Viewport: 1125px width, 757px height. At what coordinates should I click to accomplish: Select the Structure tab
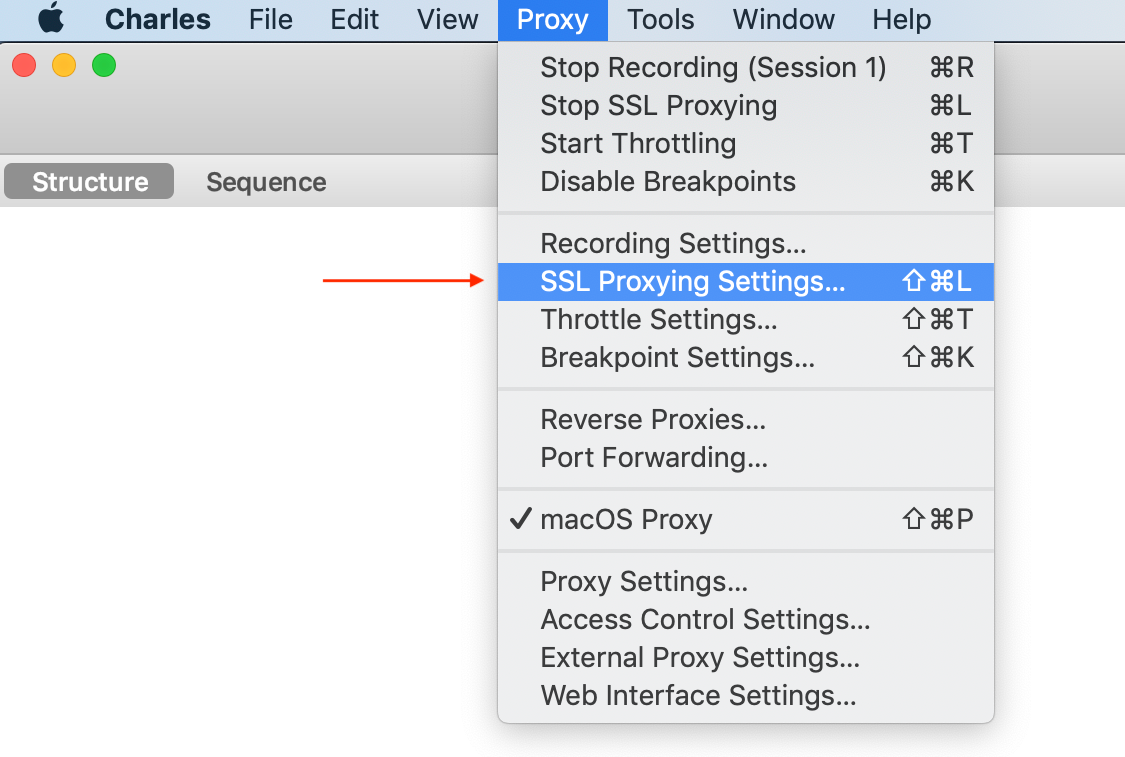90,182
